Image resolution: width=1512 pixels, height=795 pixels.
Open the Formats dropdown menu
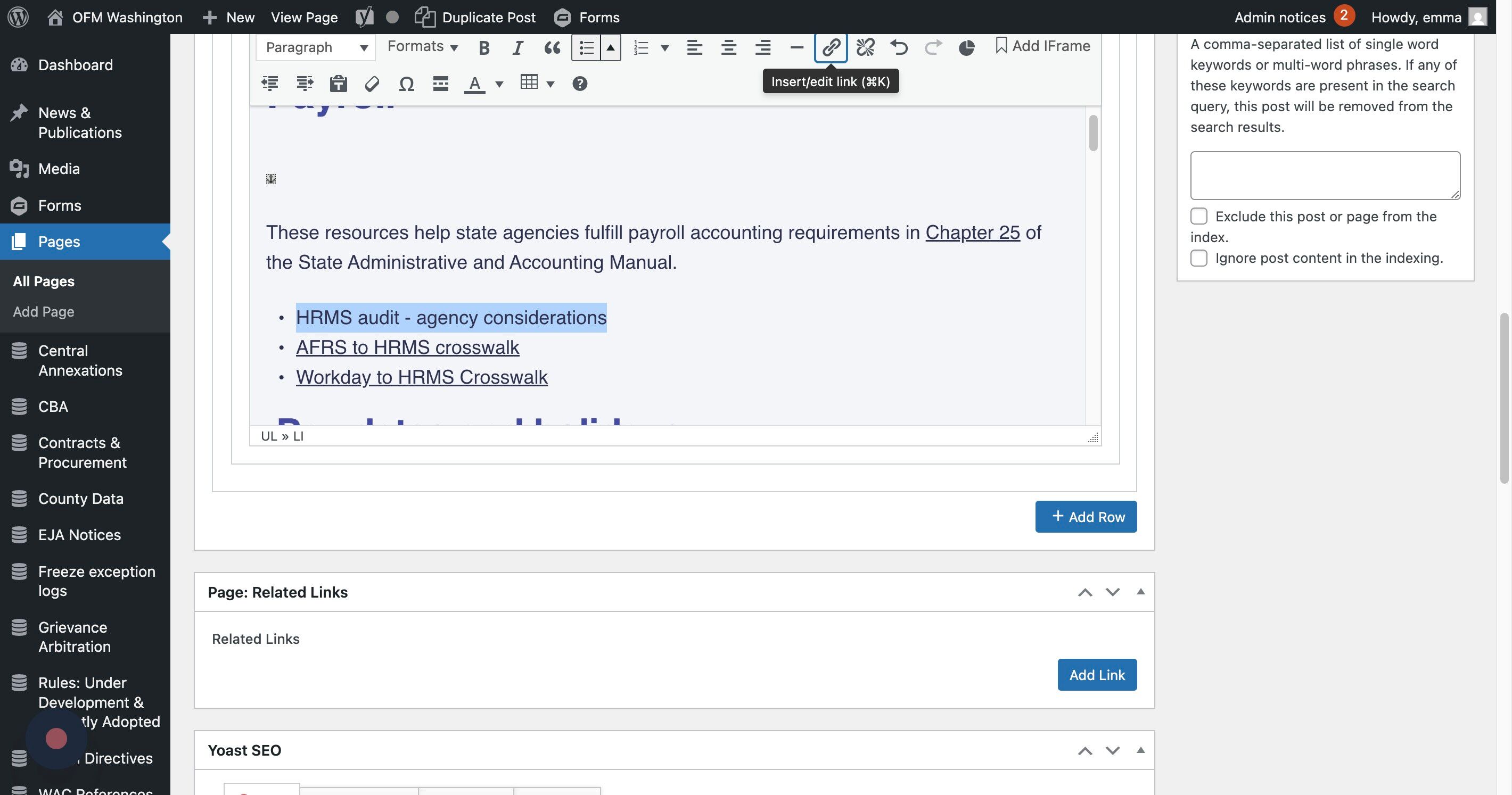pos(422,46)
